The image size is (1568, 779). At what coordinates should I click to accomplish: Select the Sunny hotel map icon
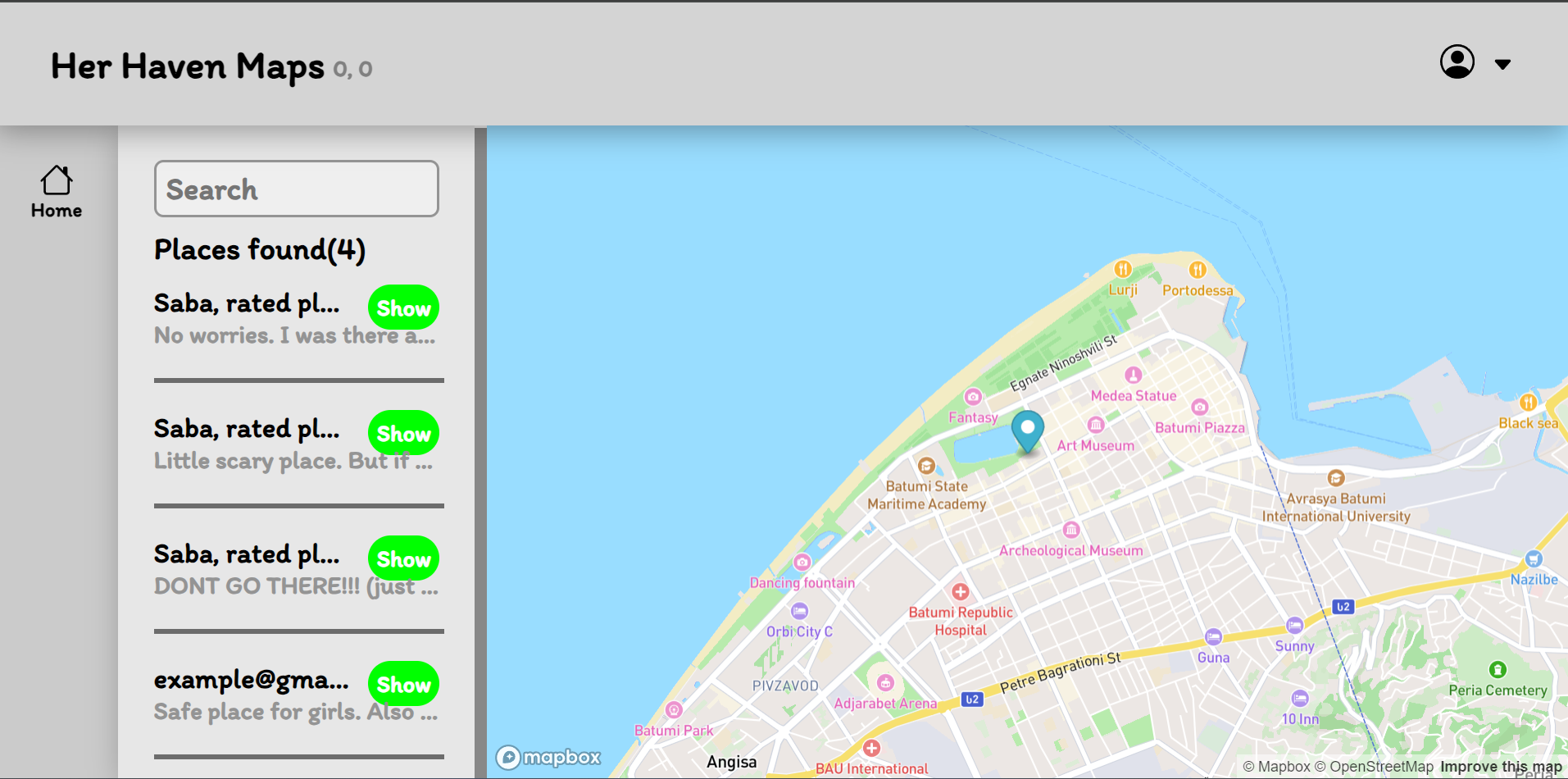click(x=1294, y=626)
